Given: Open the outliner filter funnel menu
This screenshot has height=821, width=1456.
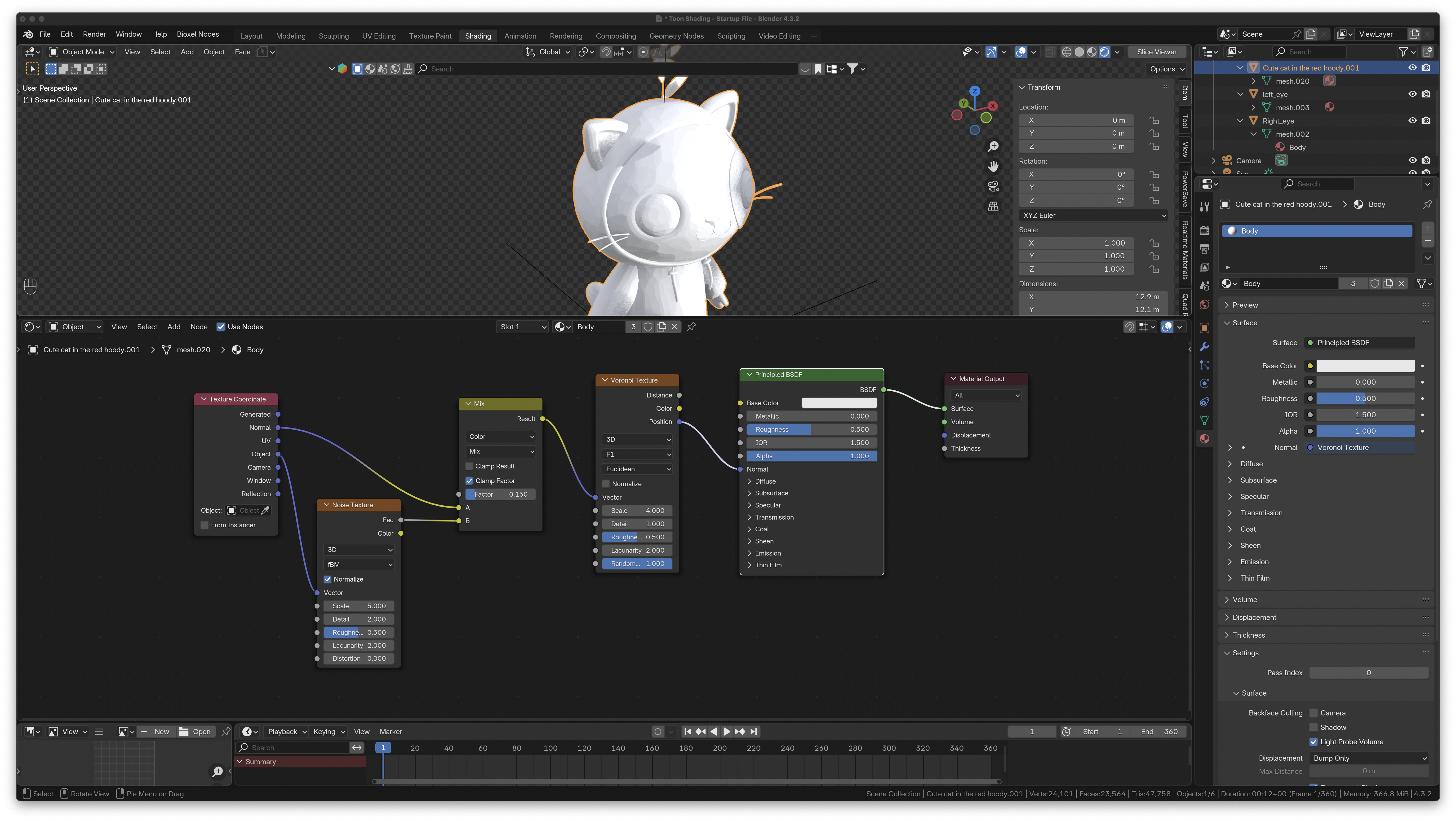Looking at the screenshot, I should pyautogui.click(x=1406, y=52).
